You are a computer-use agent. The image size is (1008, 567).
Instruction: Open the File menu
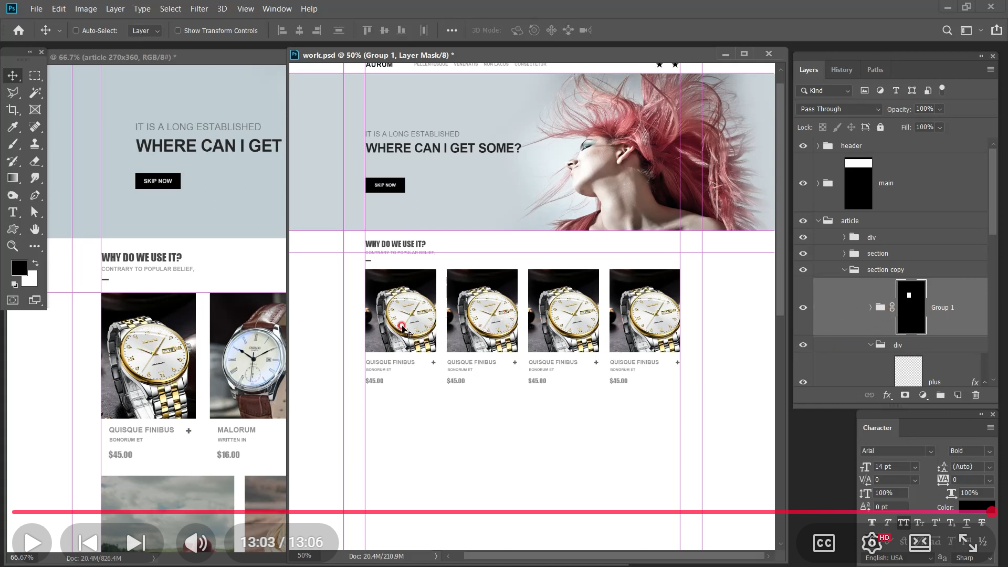pos(36,9)
